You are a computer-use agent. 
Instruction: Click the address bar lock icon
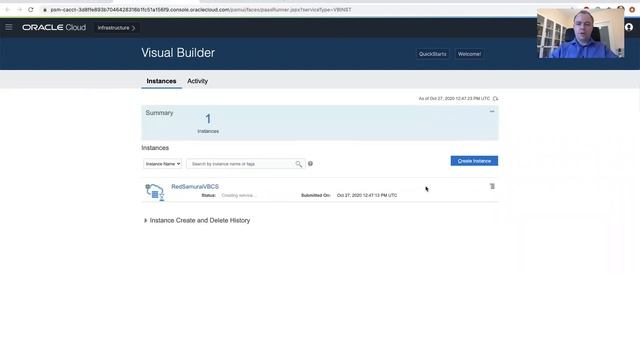click(44, 10)
